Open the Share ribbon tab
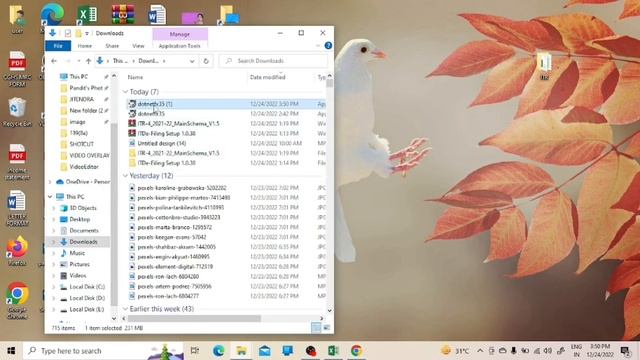This screenshot has height=360, width=640. coord(112,46)
